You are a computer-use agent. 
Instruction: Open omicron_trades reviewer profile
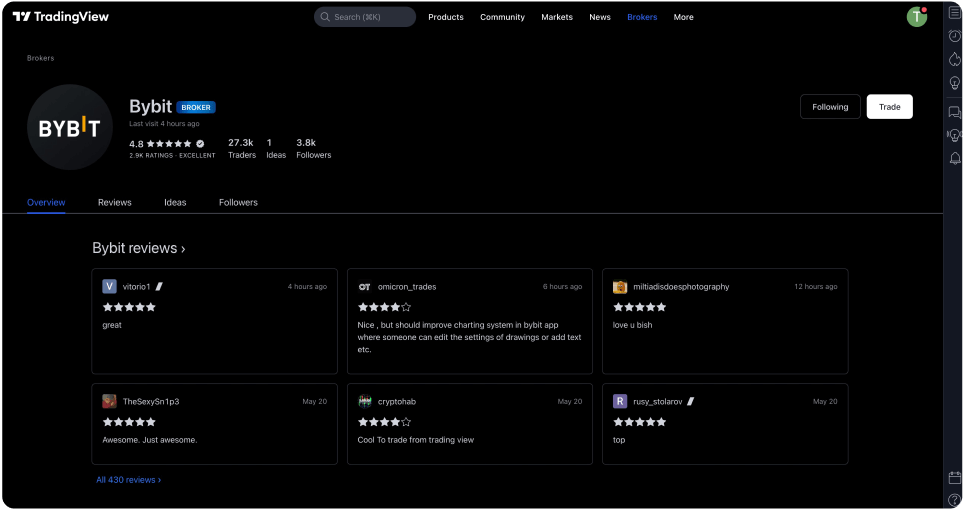coord(406,287)
